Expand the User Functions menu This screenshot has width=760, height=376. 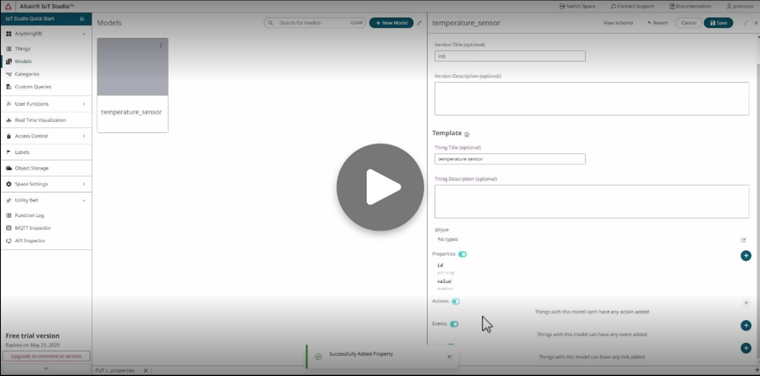click(x=46, y=104)
